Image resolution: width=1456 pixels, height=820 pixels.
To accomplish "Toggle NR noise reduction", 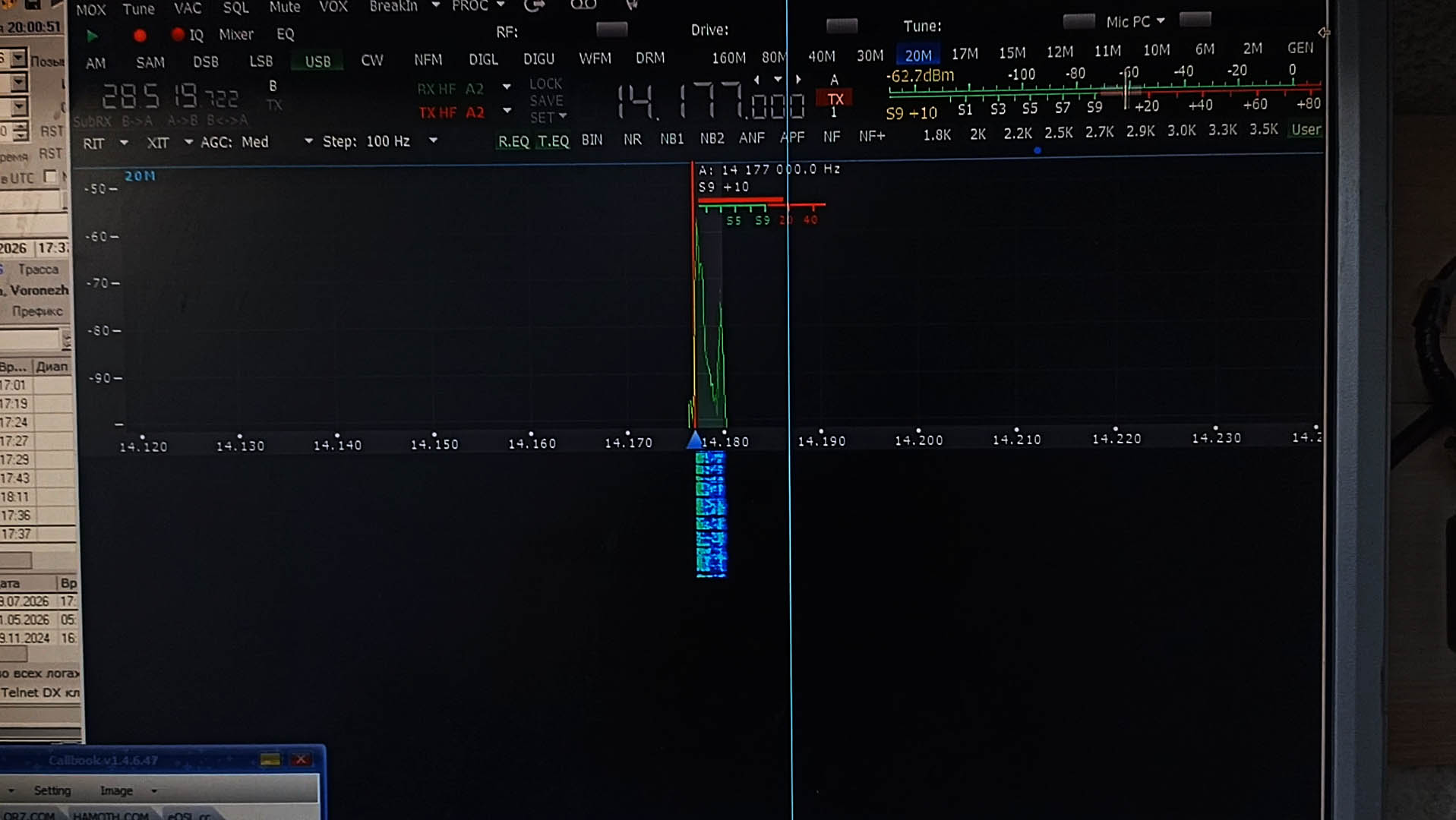I will pos(632,139).
